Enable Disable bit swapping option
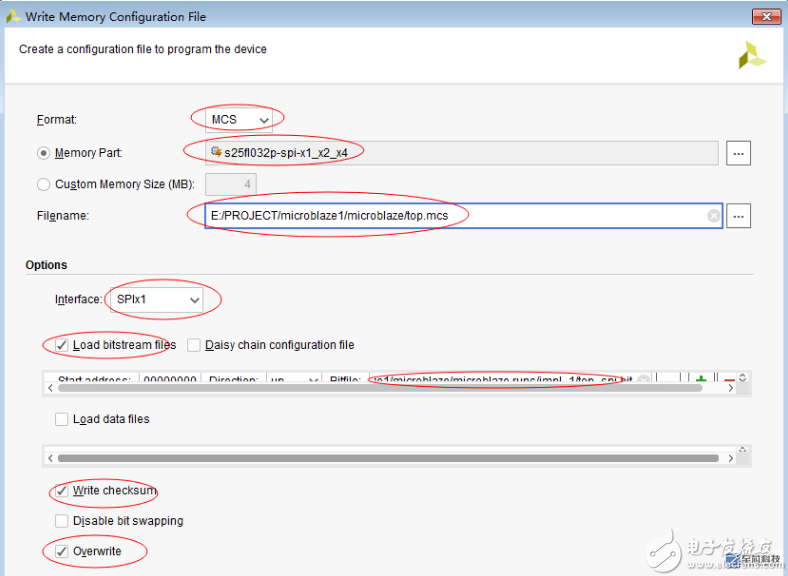 coord(63,521)
